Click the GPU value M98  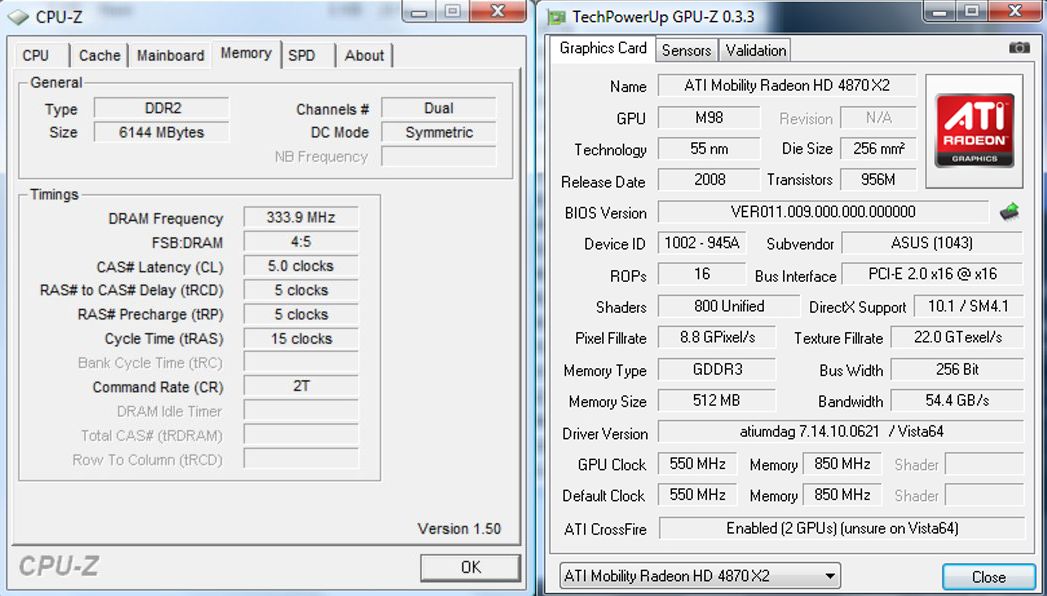pos(709,117)
